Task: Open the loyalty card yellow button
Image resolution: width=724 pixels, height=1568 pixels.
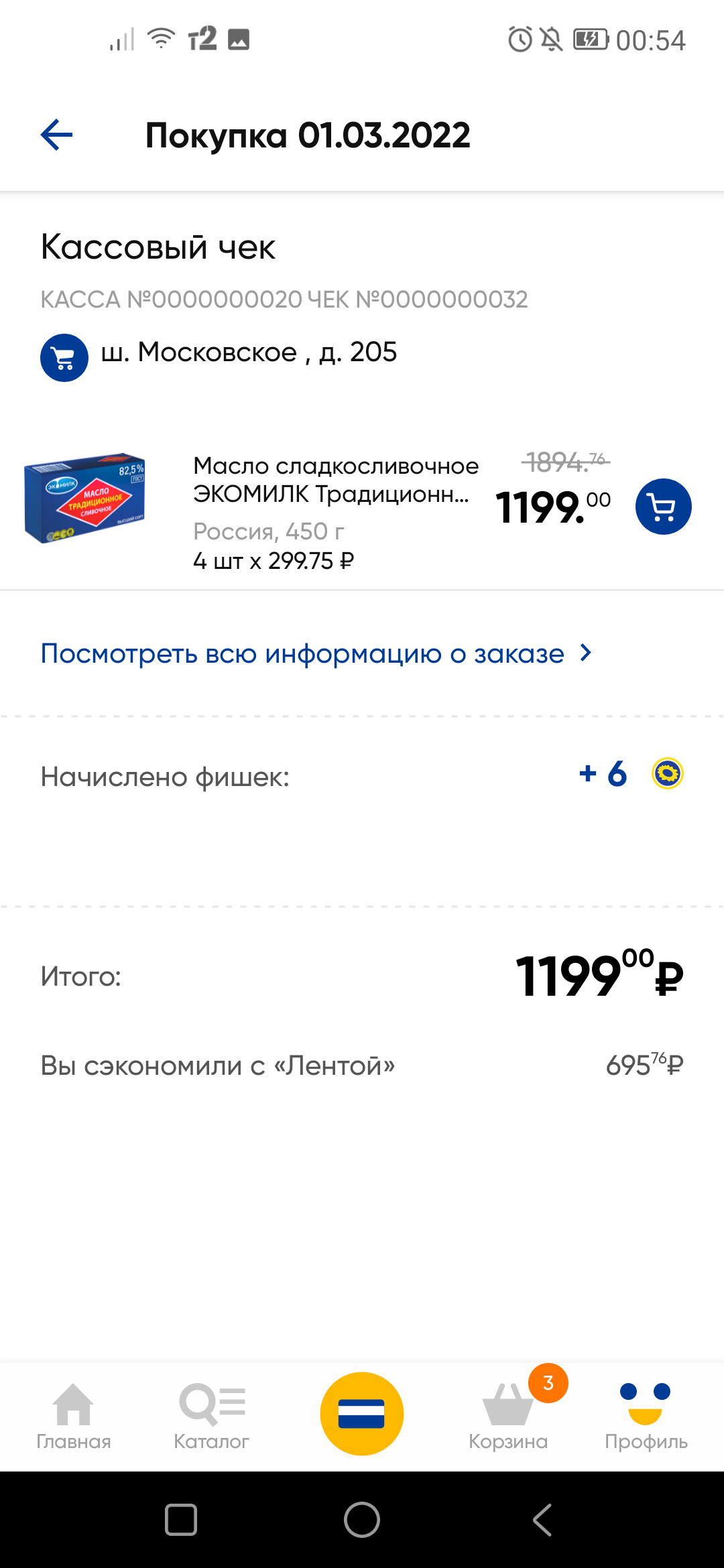Action: click(x=361, y=1413)
